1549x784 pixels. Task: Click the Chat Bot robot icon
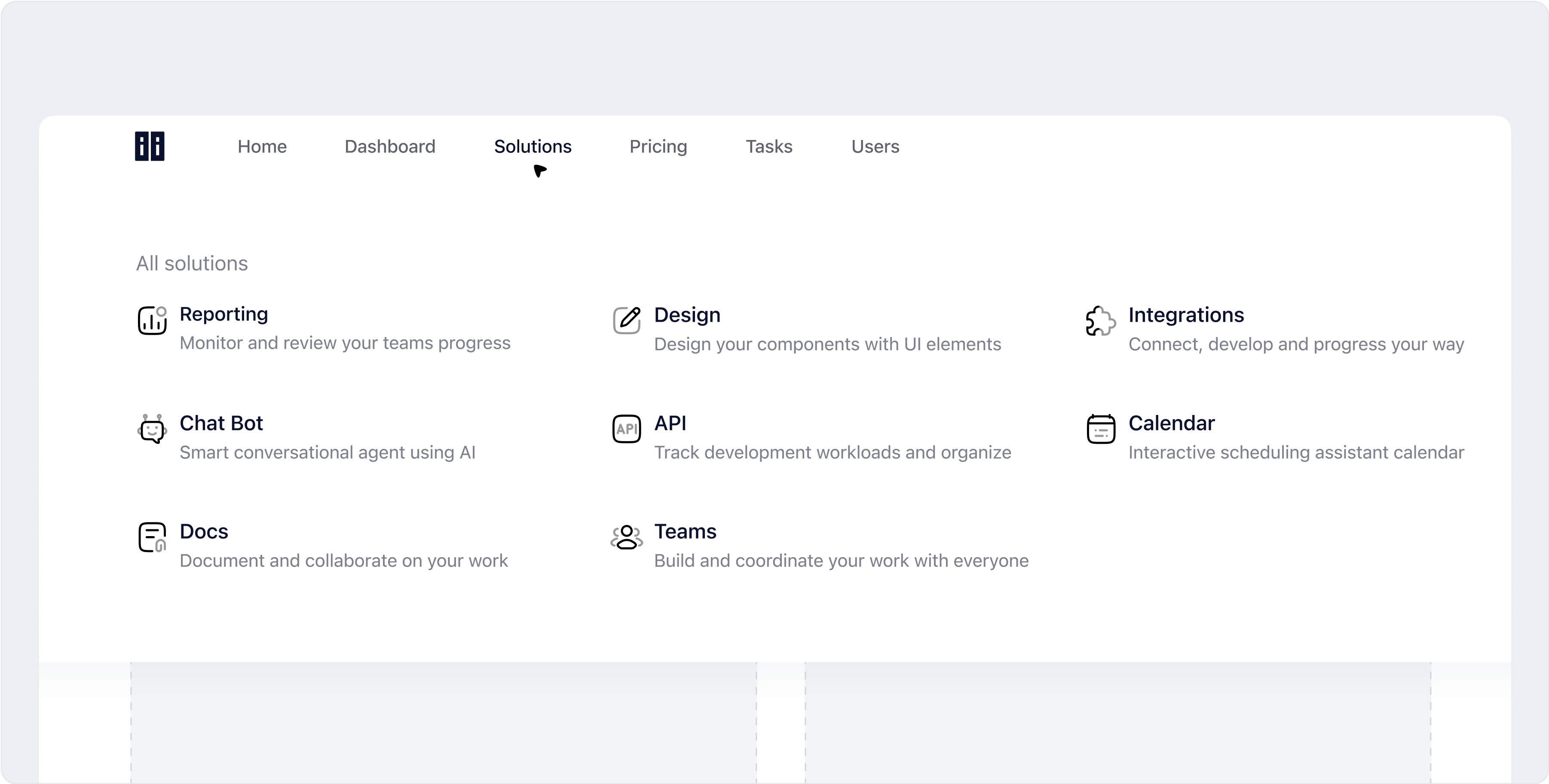pyautogui.click(x=152, y=429)
